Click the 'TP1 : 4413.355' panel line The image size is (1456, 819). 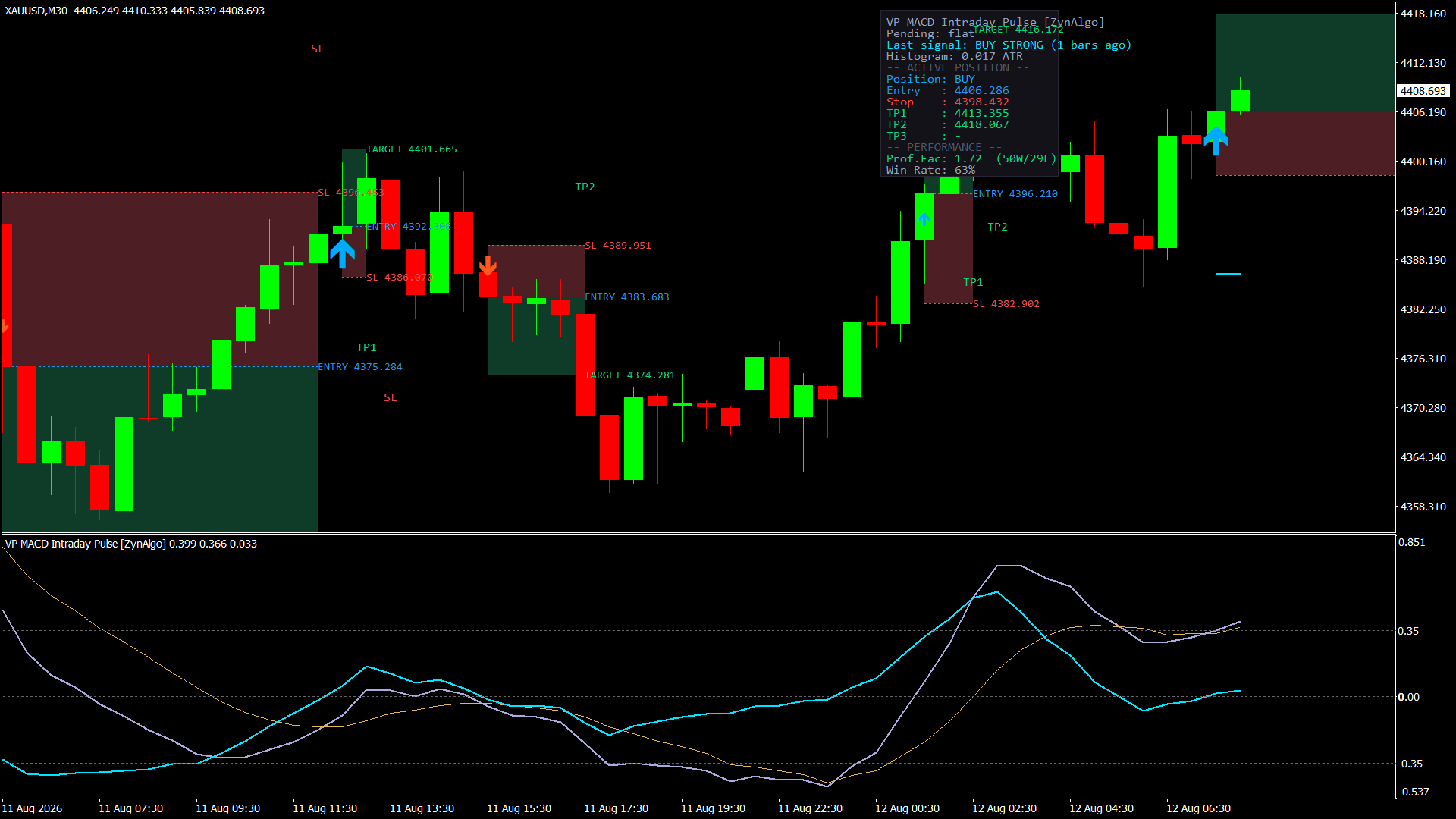pos(947,113)
